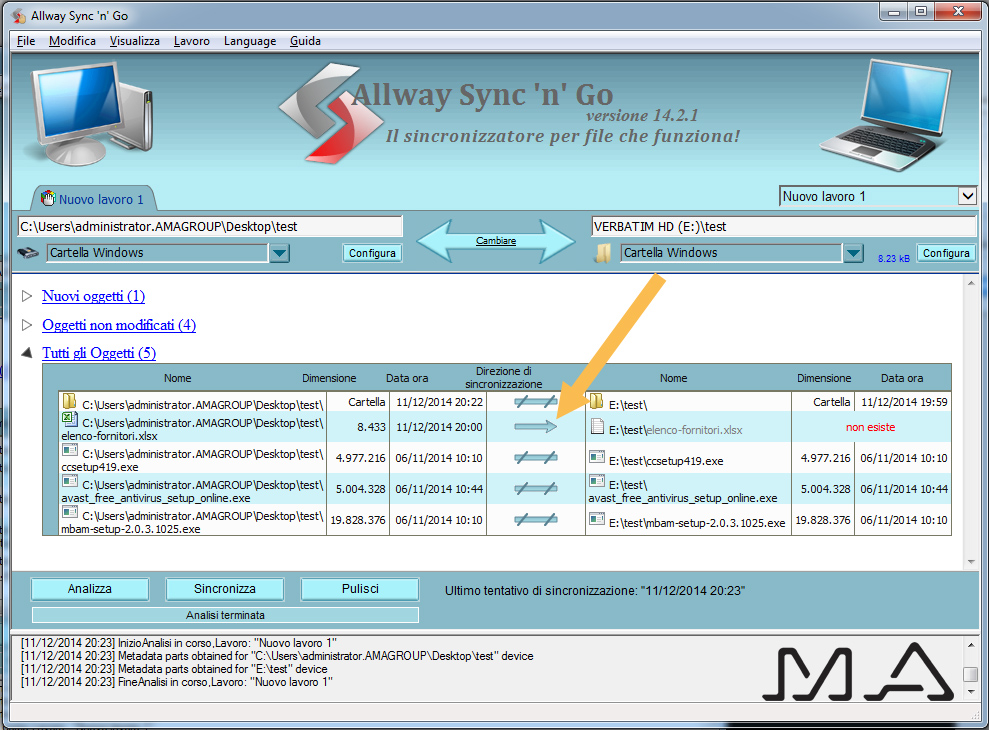
Task: Click sync direction arrow for elenco-fornitori.xlsx row
Action: 535,427
